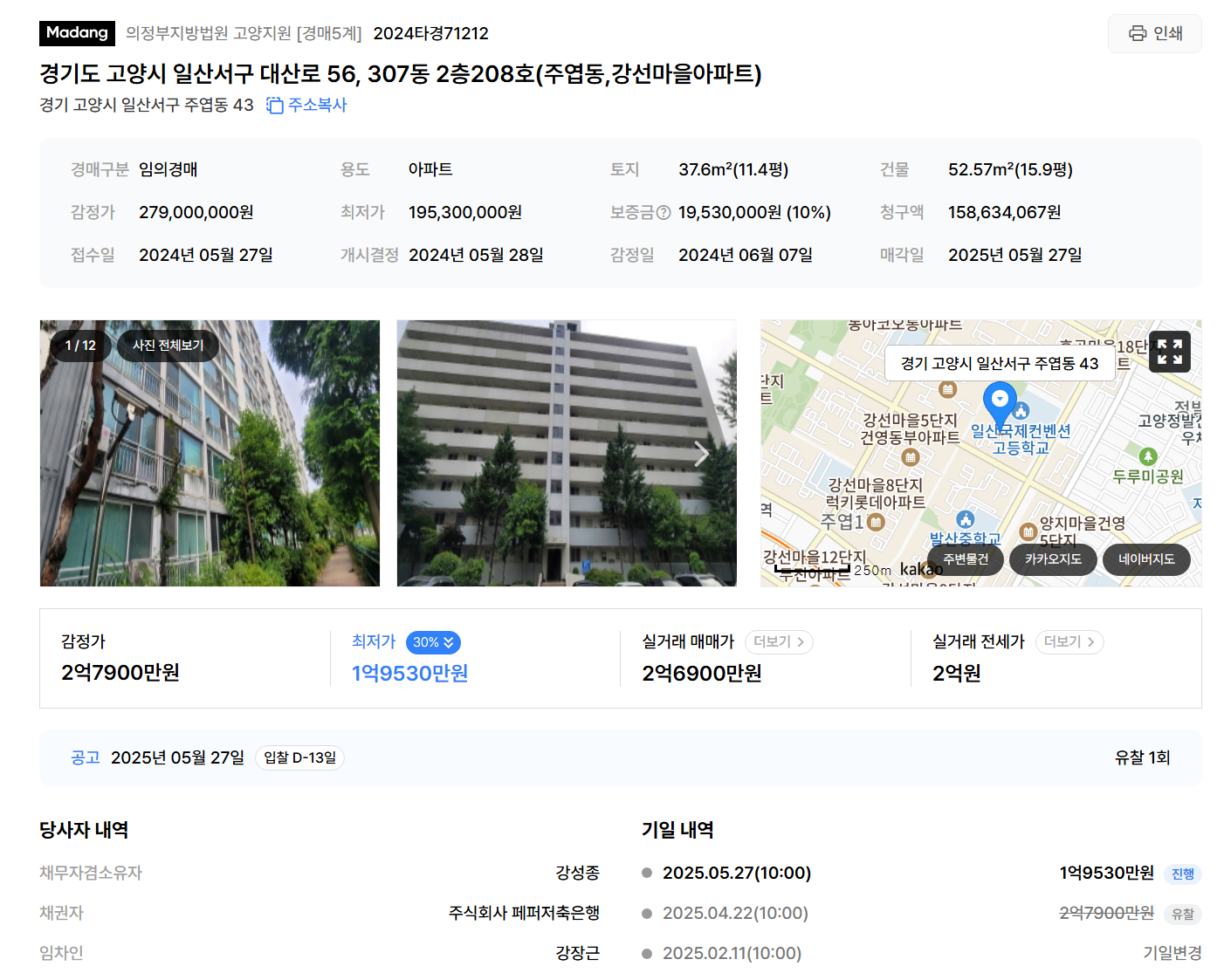
Task: Open 더보기 for 실거래 전세가
Action: click(1069, 642)
